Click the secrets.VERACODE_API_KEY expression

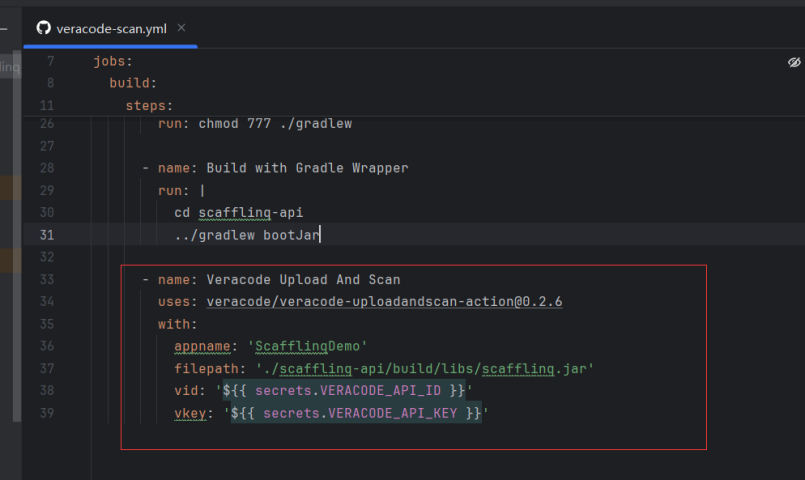360,413
